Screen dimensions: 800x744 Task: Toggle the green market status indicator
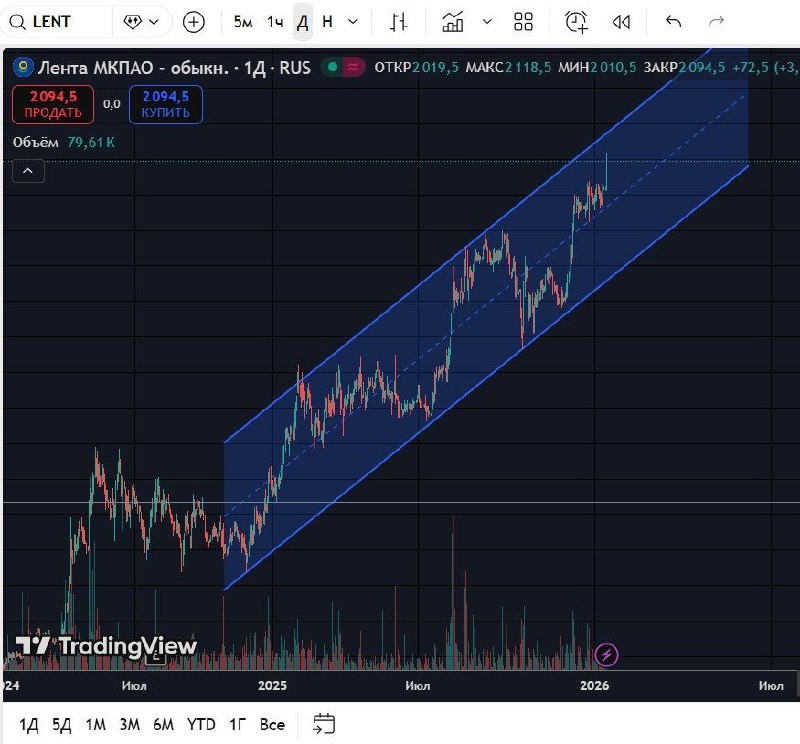tap(333, 67)
